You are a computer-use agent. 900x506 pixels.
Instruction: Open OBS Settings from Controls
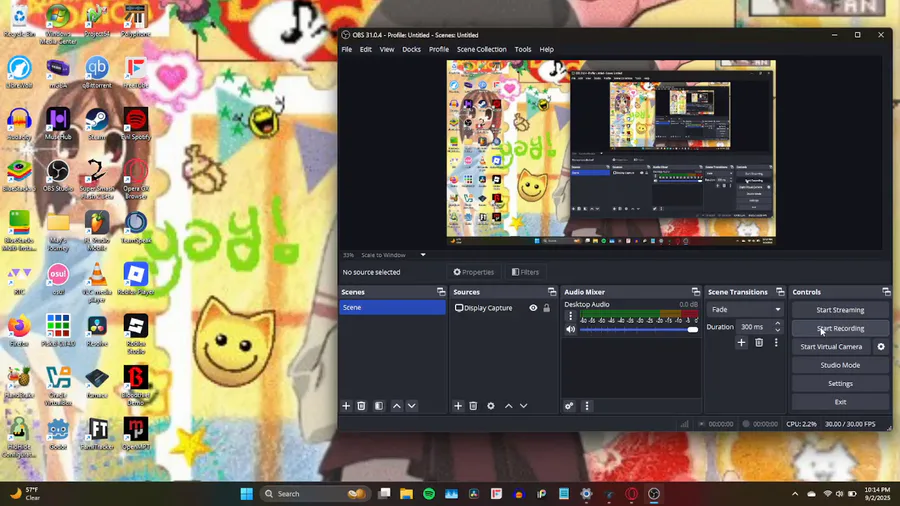pyautogui.click(x=840, y=384)
